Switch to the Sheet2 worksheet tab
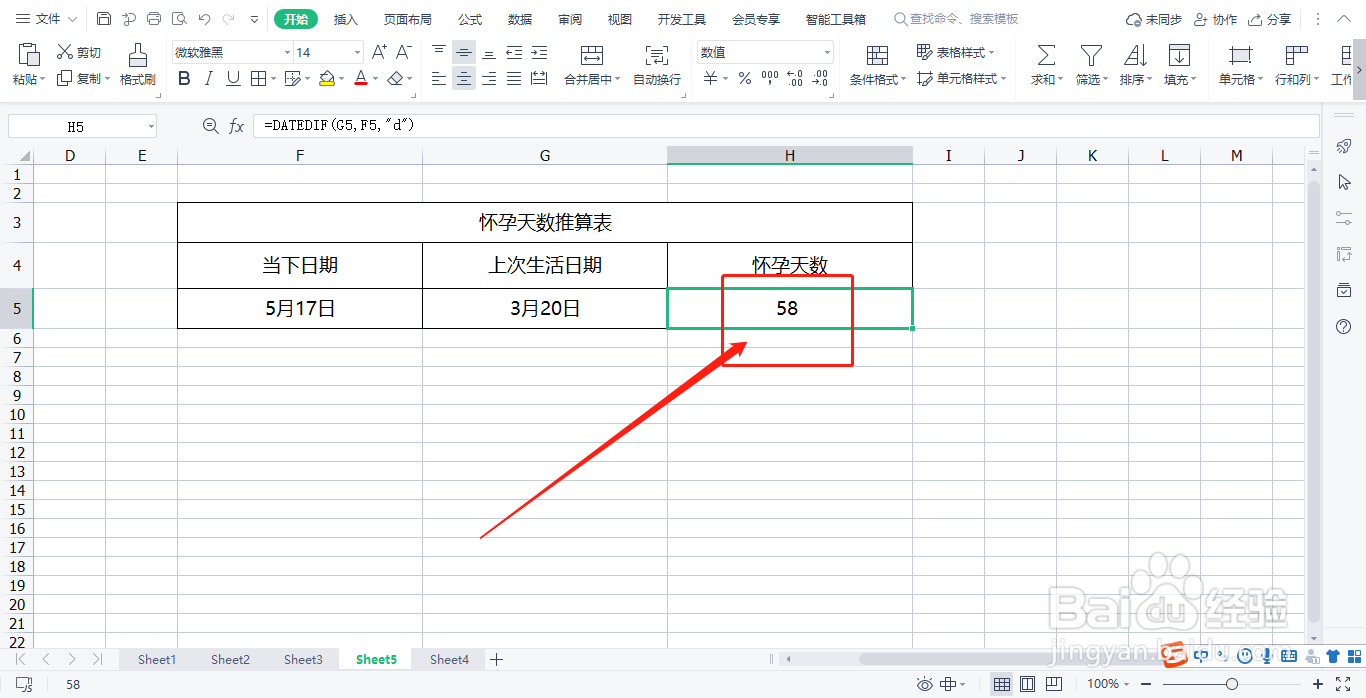Viewport: 1366px width, 698px height. coord(229,659)
